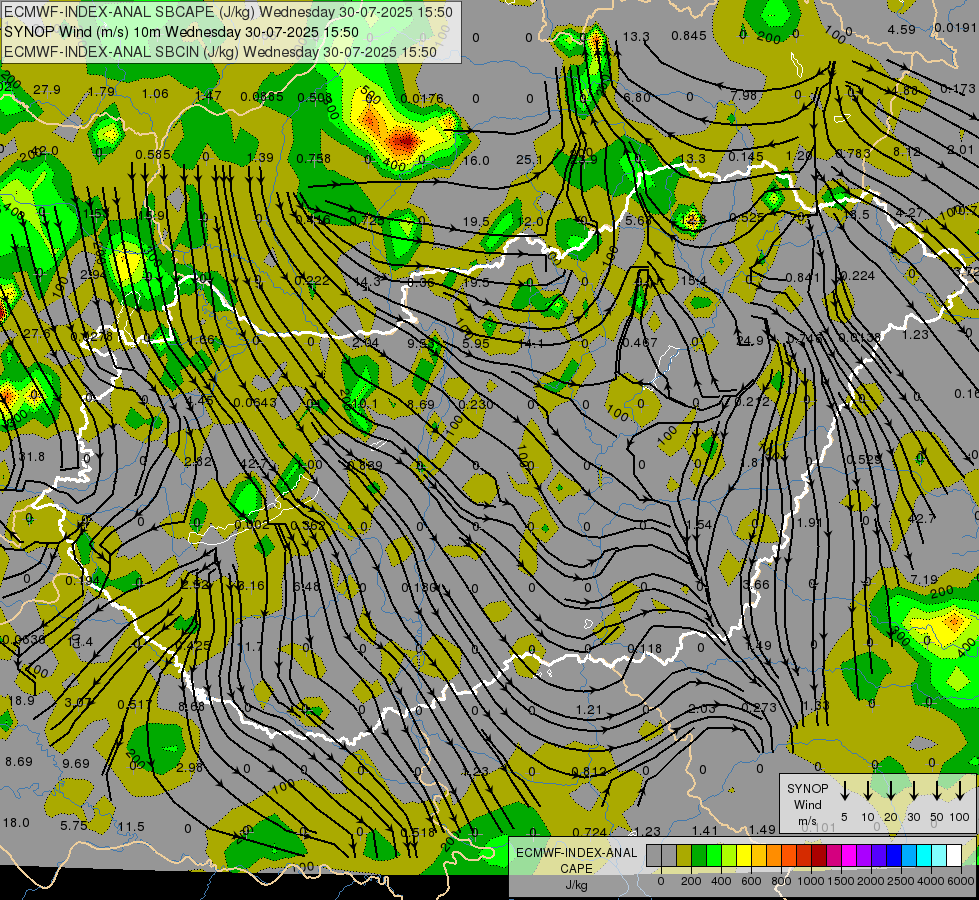979x900 pixels.
Task: Click the map value 0.845
Action: pos(689,36)
